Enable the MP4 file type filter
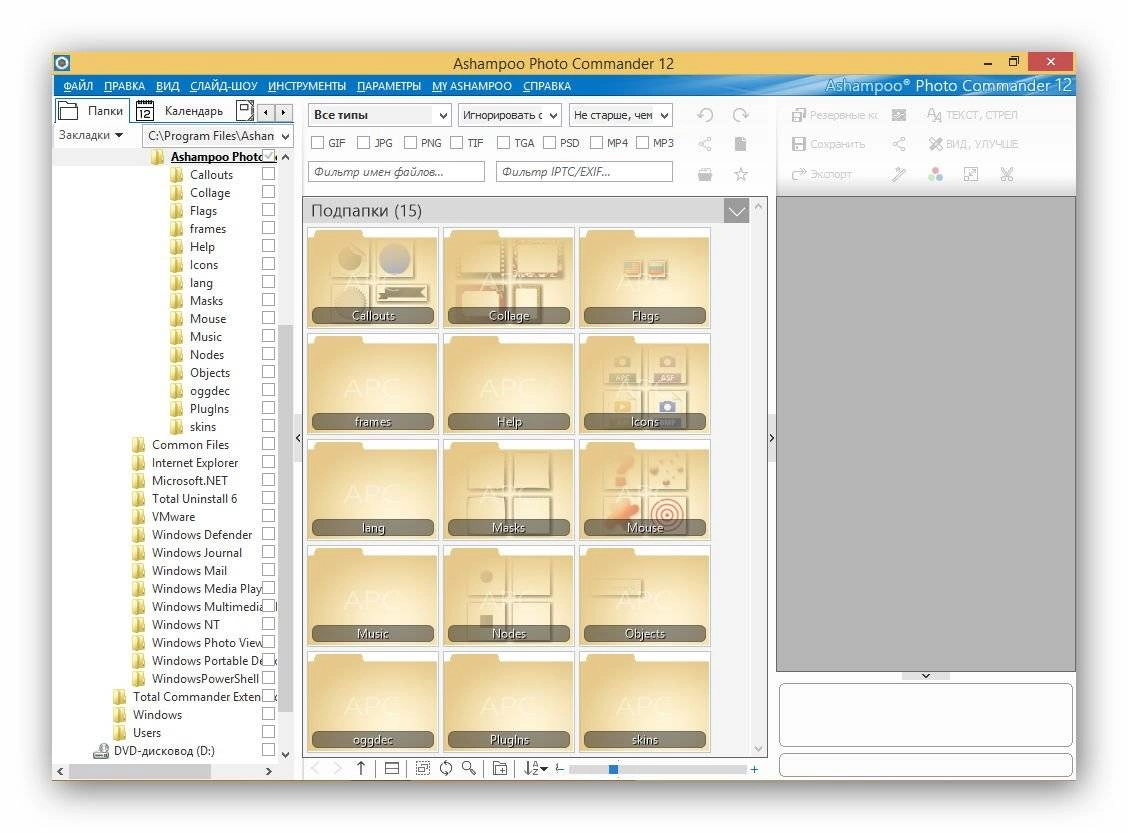1128x833 pixels. (596, 143)
